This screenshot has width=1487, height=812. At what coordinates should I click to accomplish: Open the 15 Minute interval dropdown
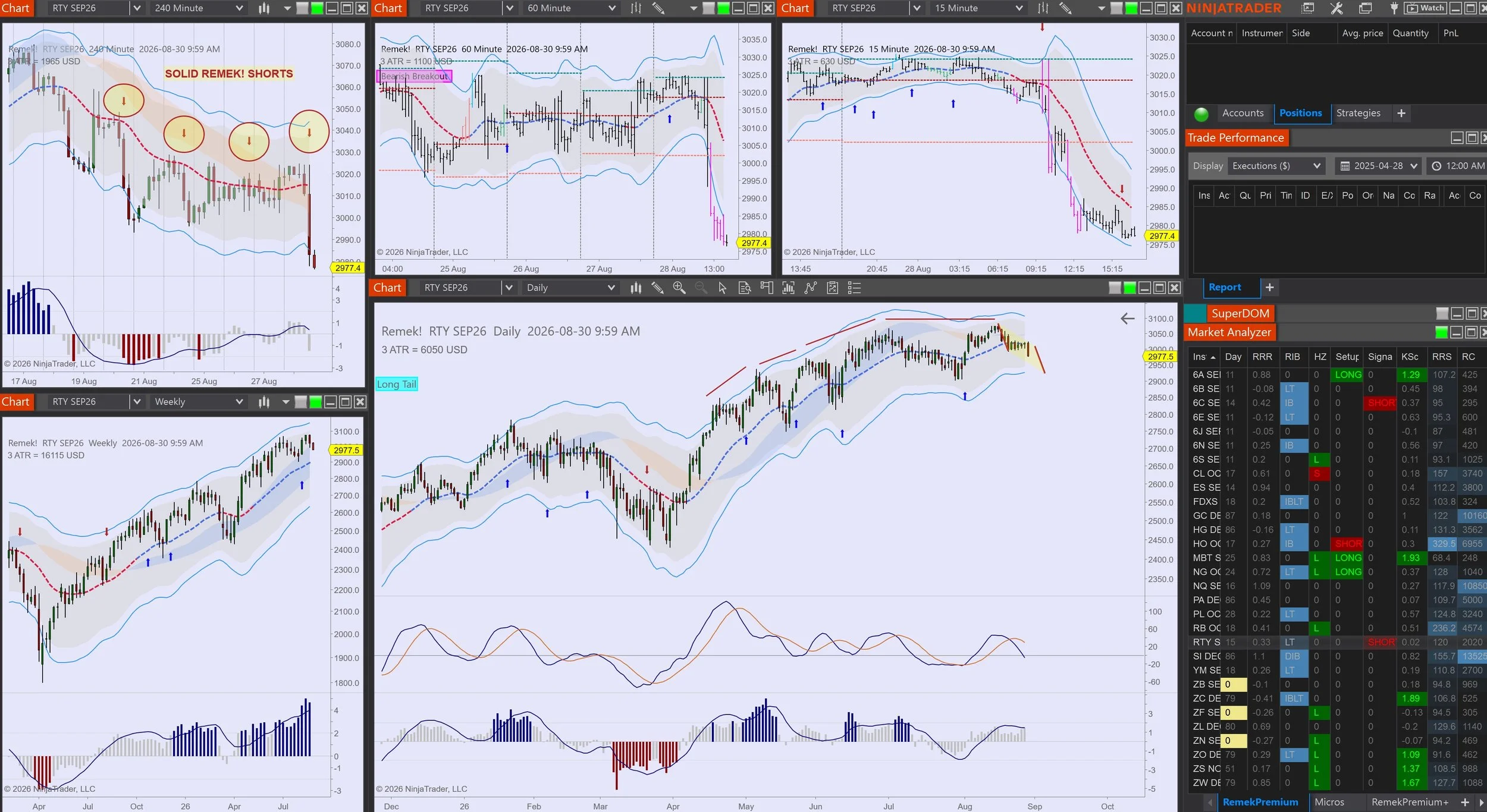click(978, 8)
